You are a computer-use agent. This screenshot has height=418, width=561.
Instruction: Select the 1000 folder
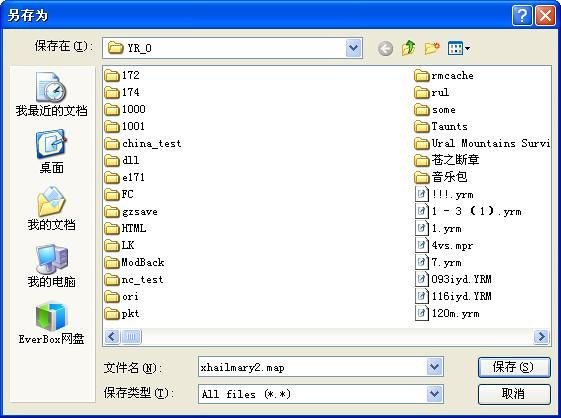[125, 109]
